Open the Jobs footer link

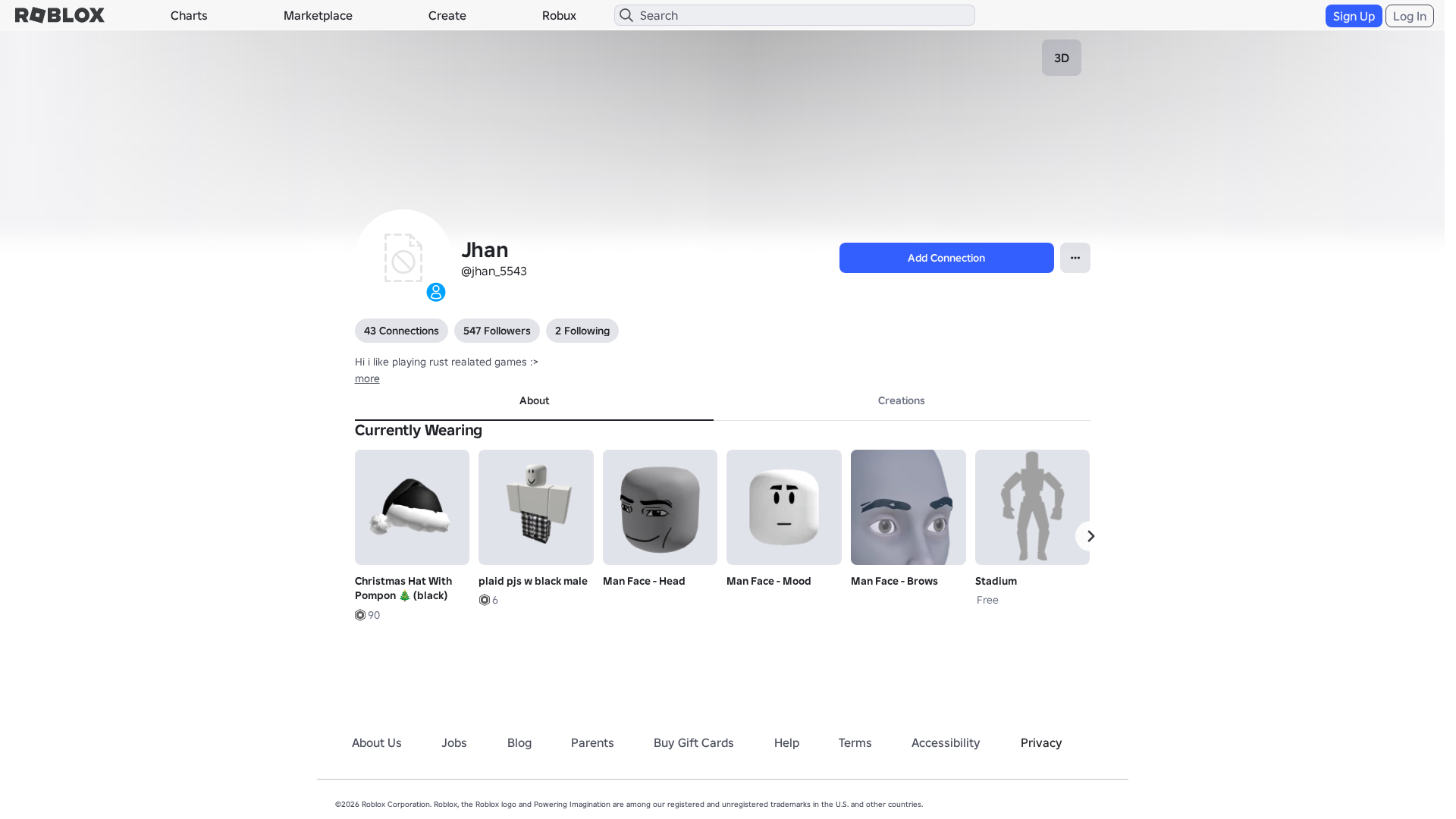pyautogui.click(x=454, y=743)
